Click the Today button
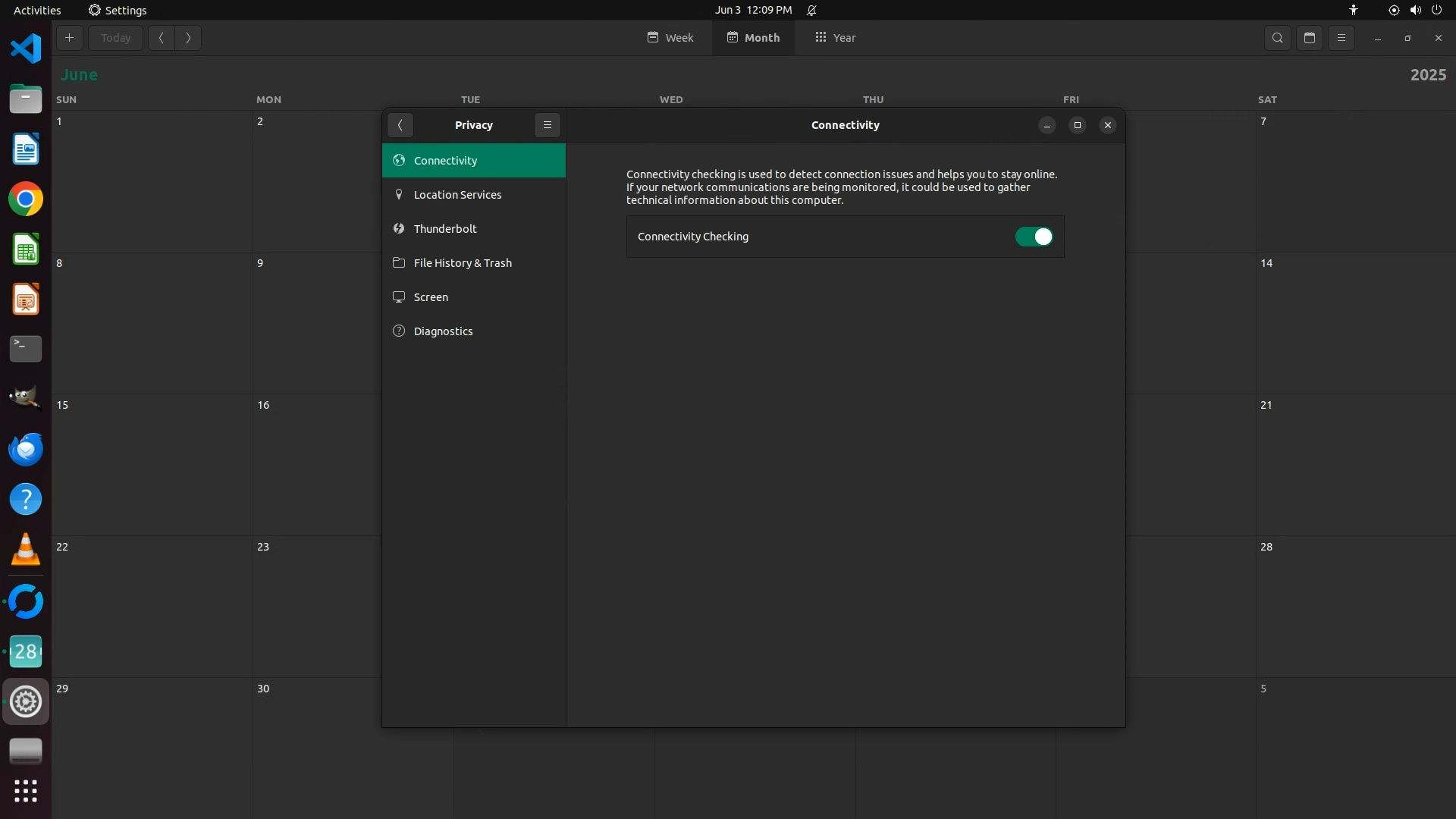Viewport: 1456px width, 819px height. (115, 38)
